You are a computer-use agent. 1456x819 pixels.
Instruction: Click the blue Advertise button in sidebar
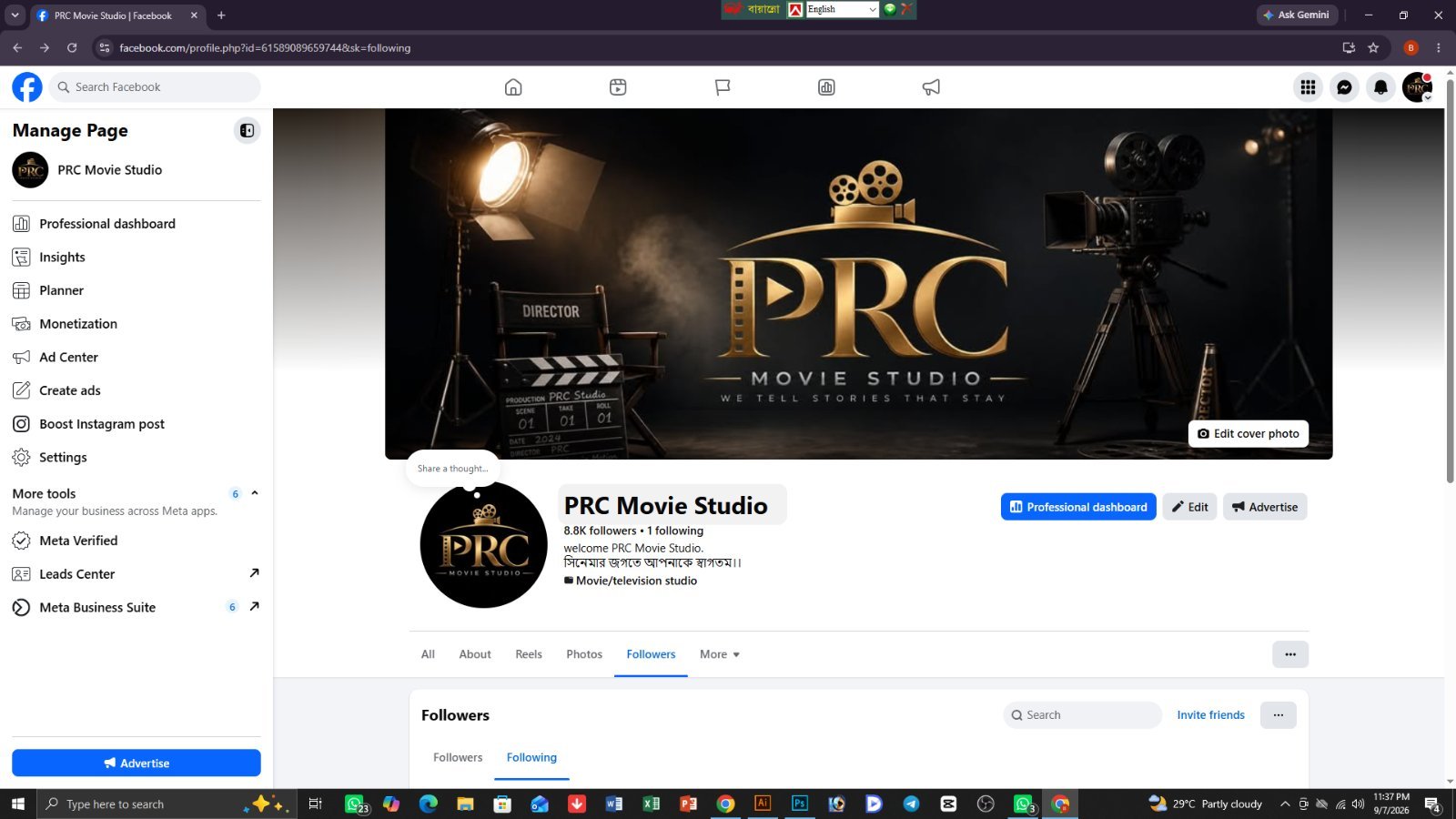pos(136,763)
